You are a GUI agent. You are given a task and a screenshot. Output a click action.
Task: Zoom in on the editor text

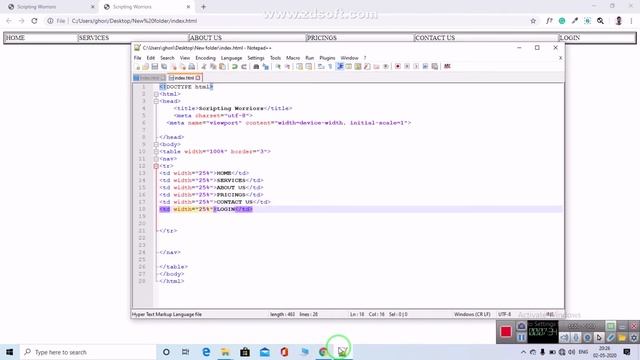point(278,67)
